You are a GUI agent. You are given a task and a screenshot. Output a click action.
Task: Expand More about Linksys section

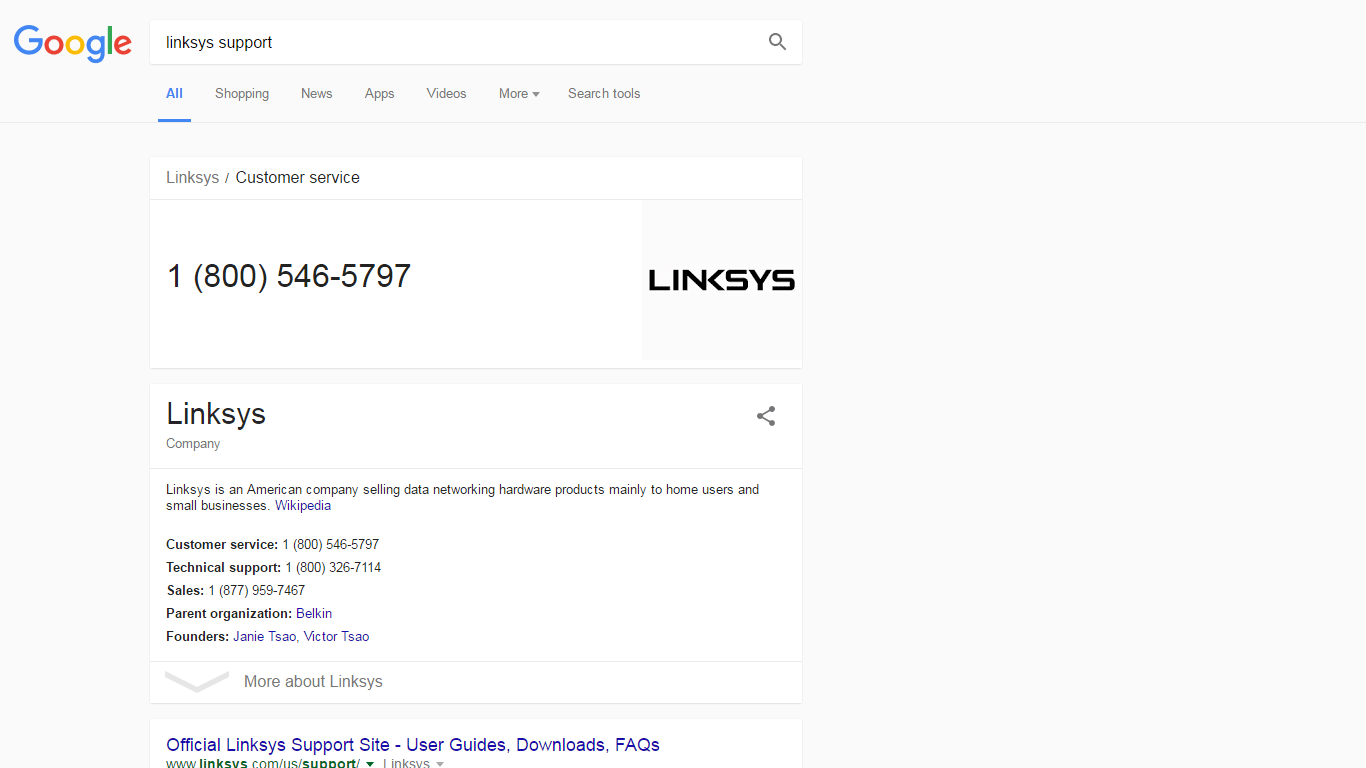pos(313,682)
